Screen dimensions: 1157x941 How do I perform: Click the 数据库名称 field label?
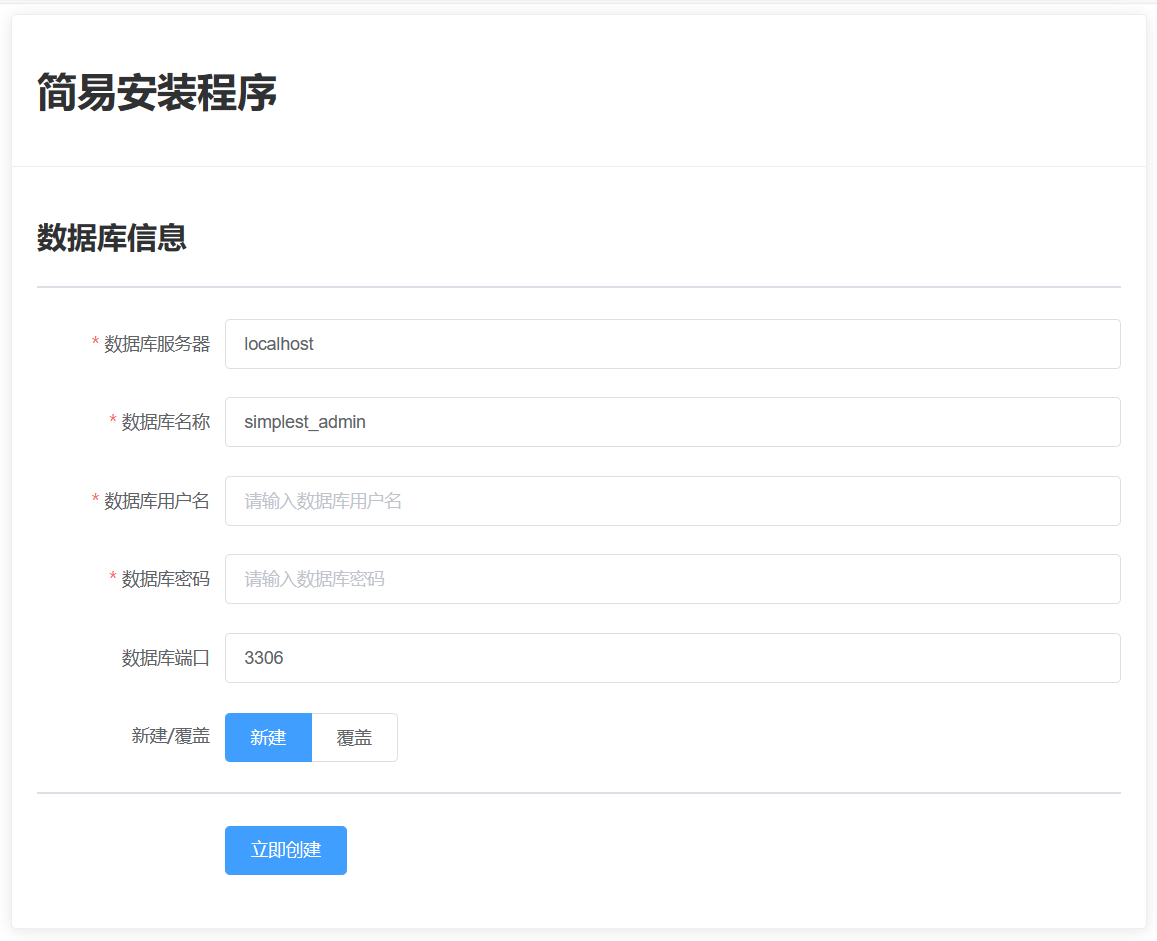point(166,422)
